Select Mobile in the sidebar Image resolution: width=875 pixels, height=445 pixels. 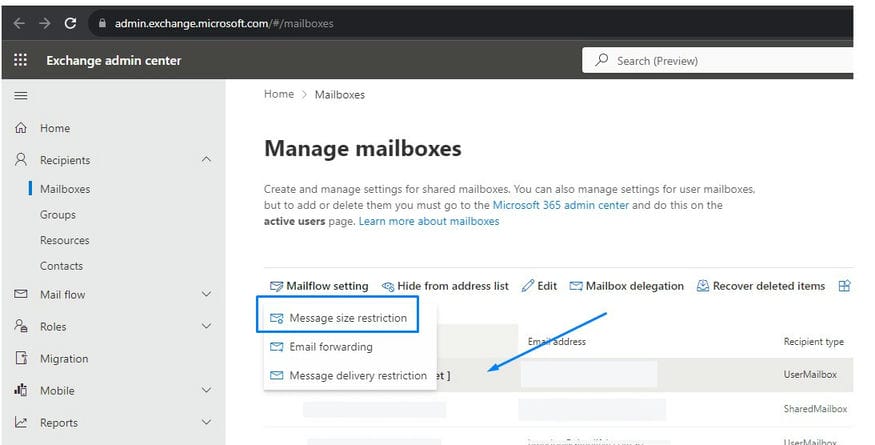[57, 390]
